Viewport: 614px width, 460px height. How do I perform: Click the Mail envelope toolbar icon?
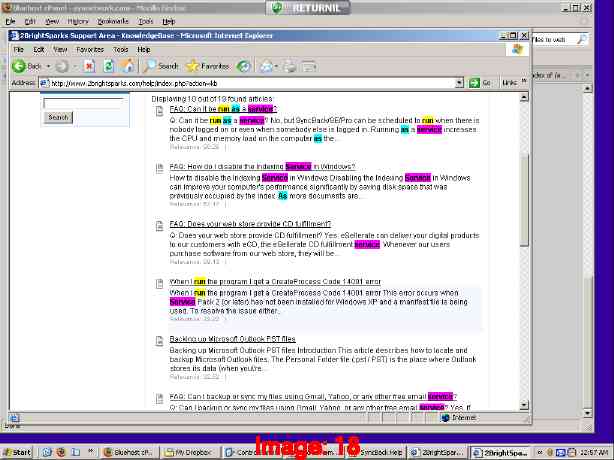266,67
